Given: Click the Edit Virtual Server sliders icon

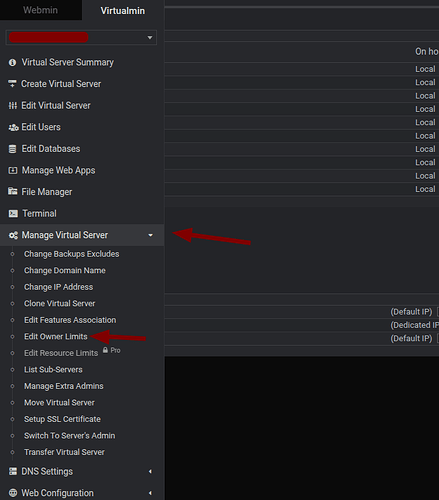Looking at the screenshot, I should coord(12,106).
